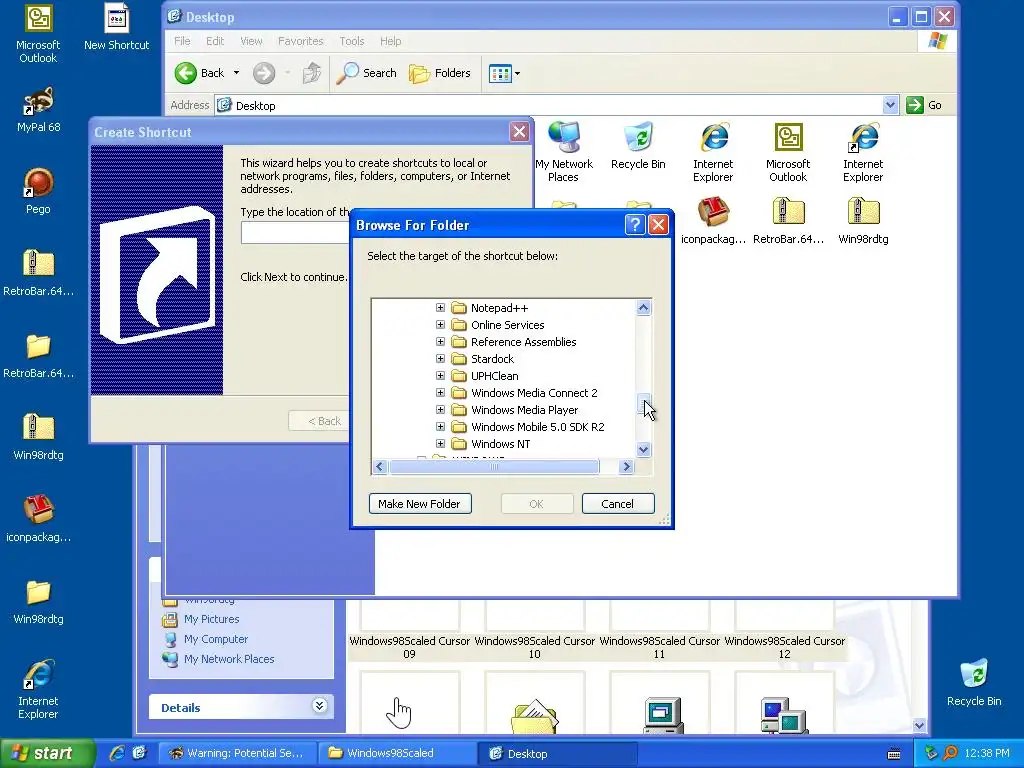Select the iconpackag... icon in Desktop window

pyautogui.click(x=713, y=221)
